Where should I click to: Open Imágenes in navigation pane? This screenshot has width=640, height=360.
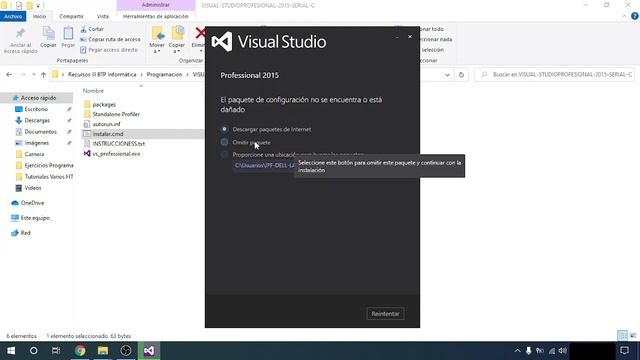[32, 143]
